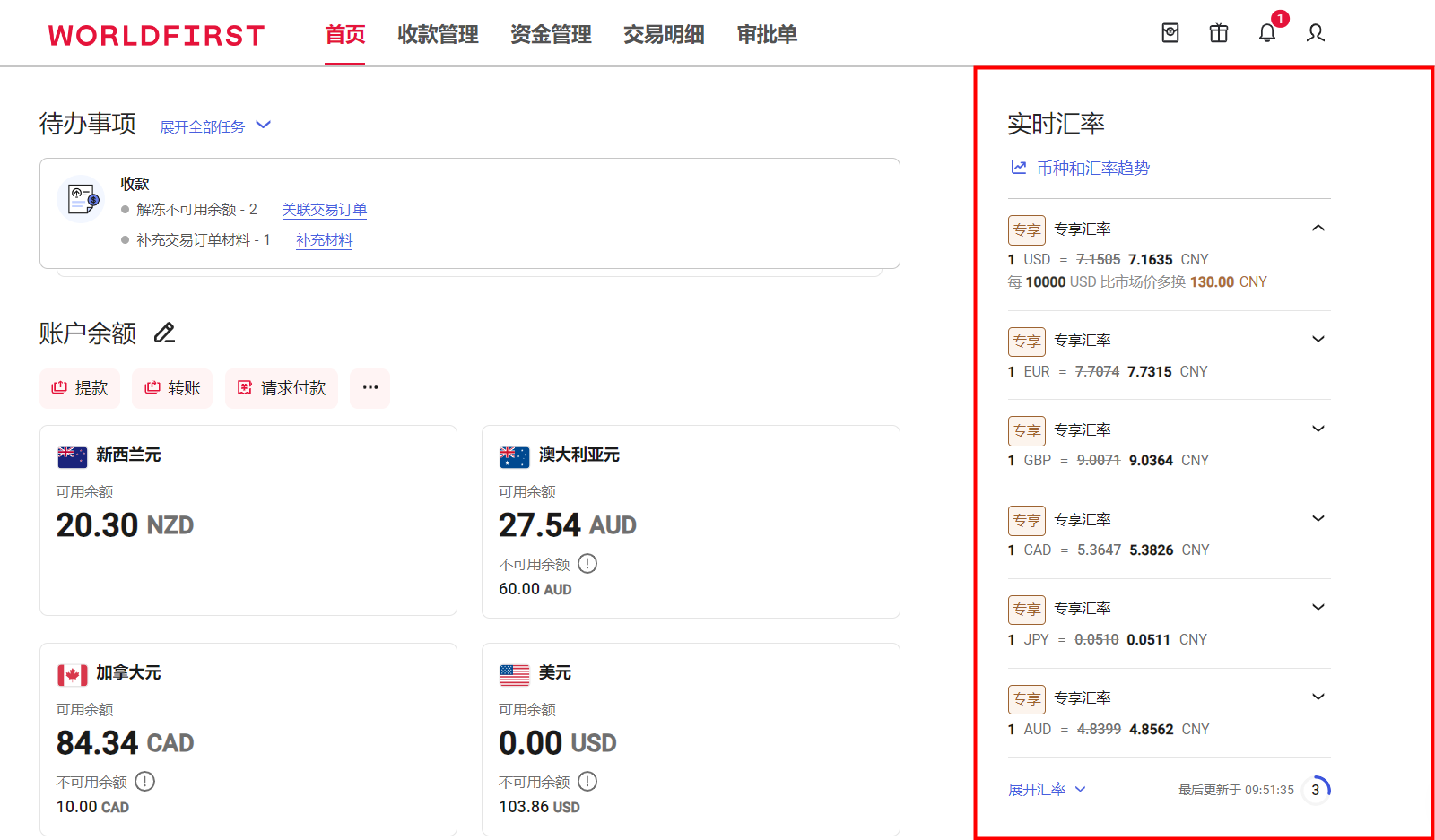Expand the EUR 专享汇率 entry
This screenshot has width=1435, height=840.
click(1318, 339)
